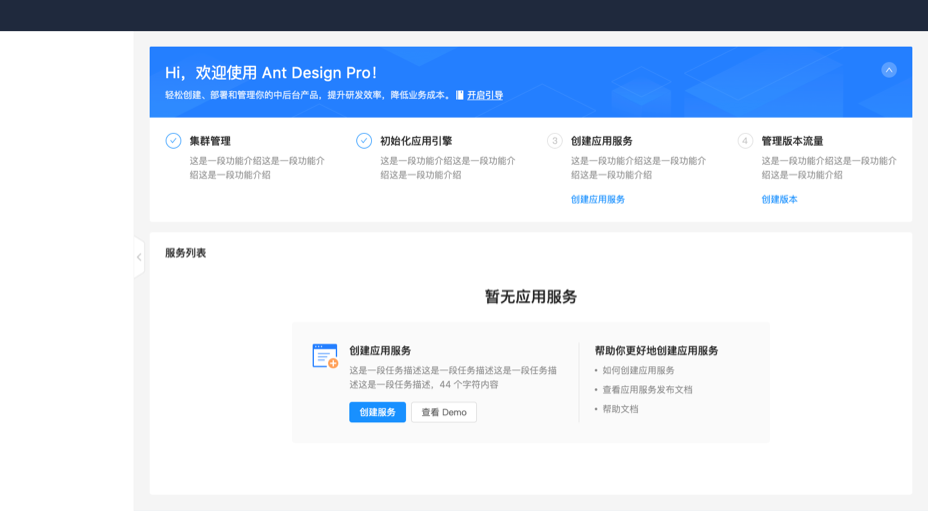
Task: Click the checkmark icon for 初始化应用引擎
Action: 364,141
